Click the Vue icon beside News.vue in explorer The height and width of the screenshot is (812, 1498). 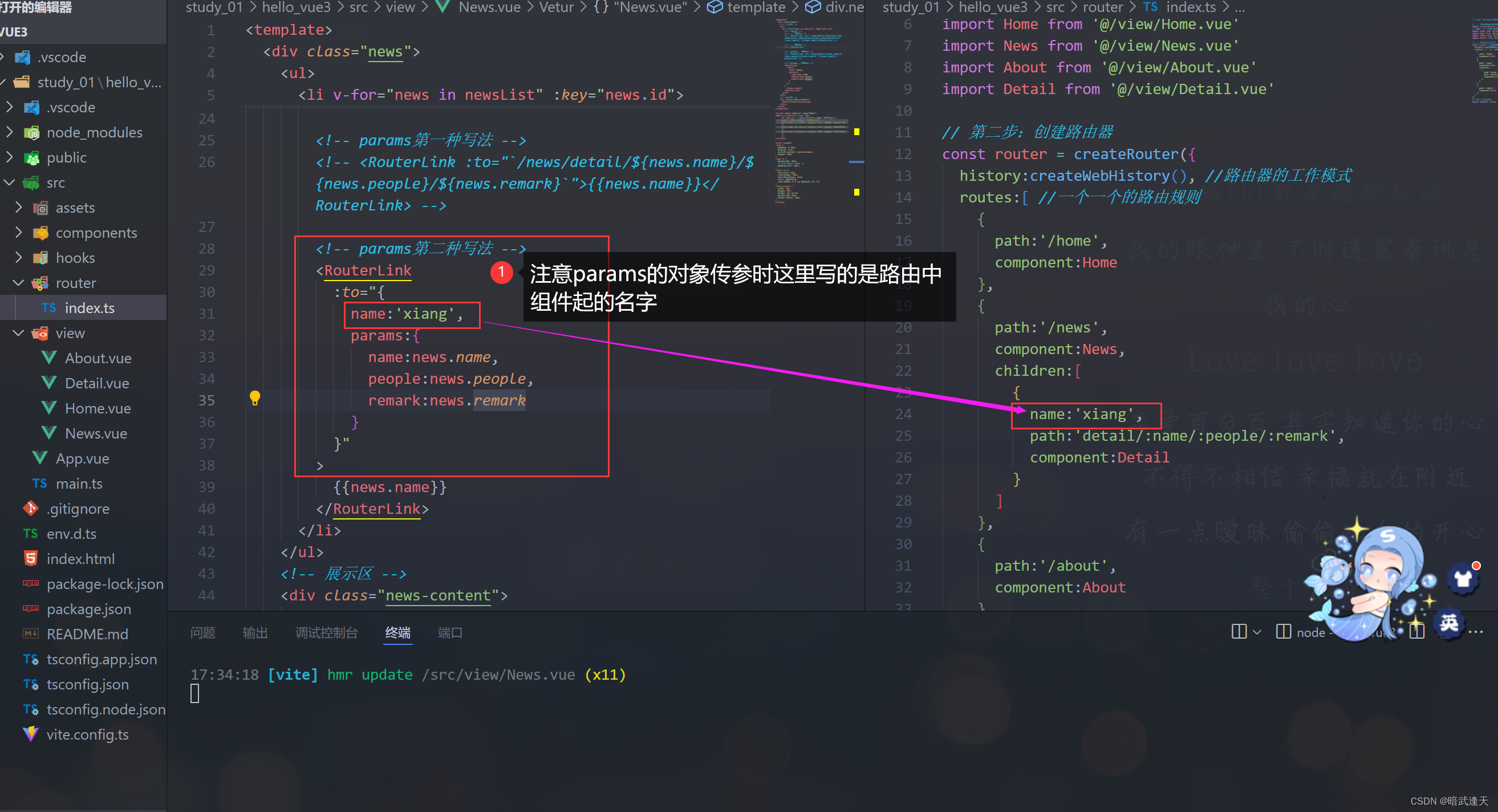pos(49,433)
